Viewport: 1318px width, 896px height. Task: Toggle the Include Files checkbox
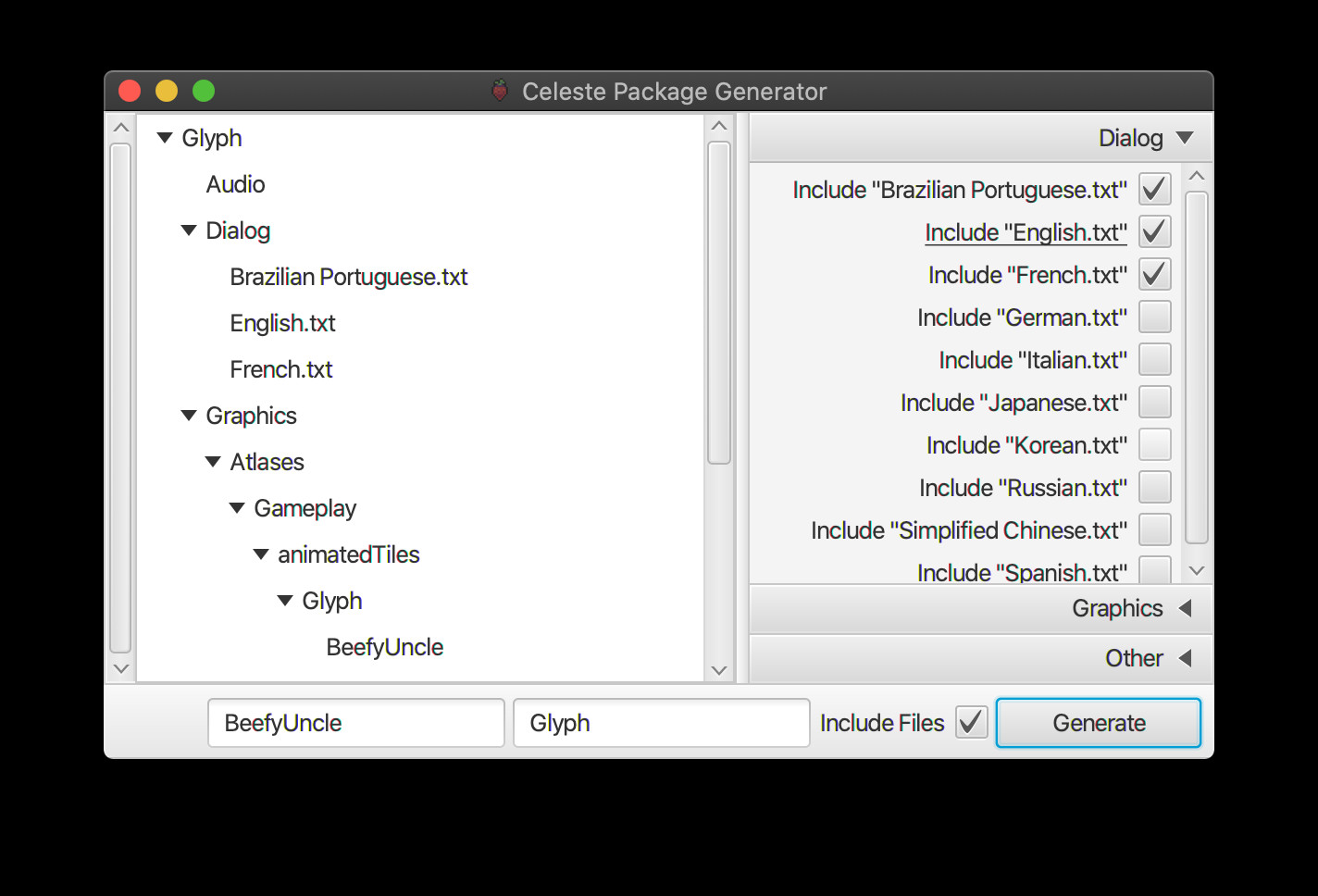coord(971,722)
